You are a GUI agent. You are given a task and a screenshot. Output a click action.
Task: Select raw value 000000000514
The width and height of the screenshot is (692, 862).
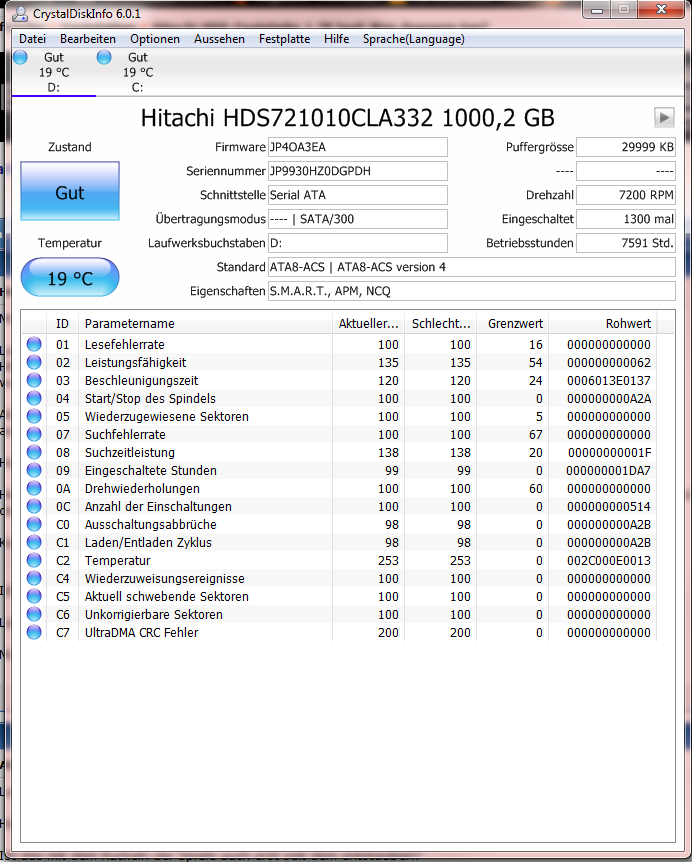[x=609, y=507]
